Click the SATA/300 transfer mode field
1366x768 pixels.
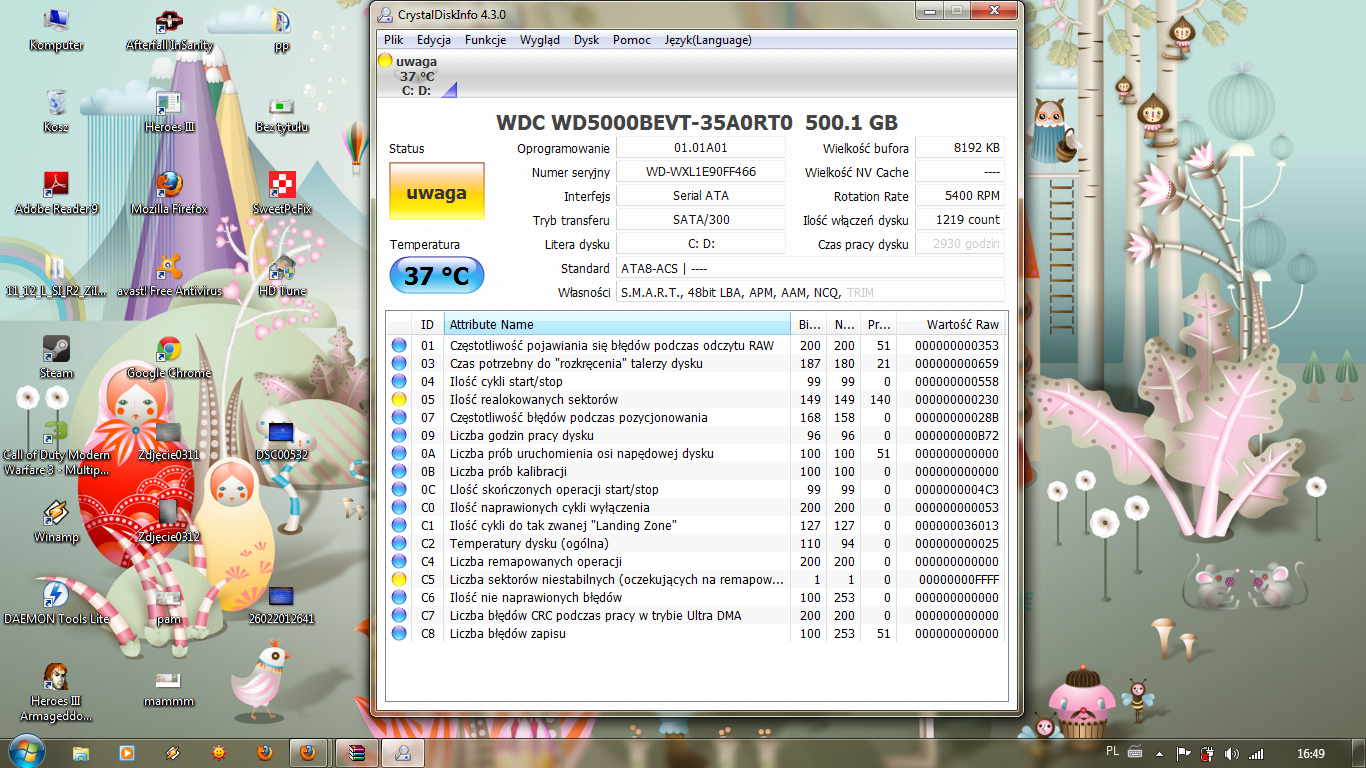701,220
